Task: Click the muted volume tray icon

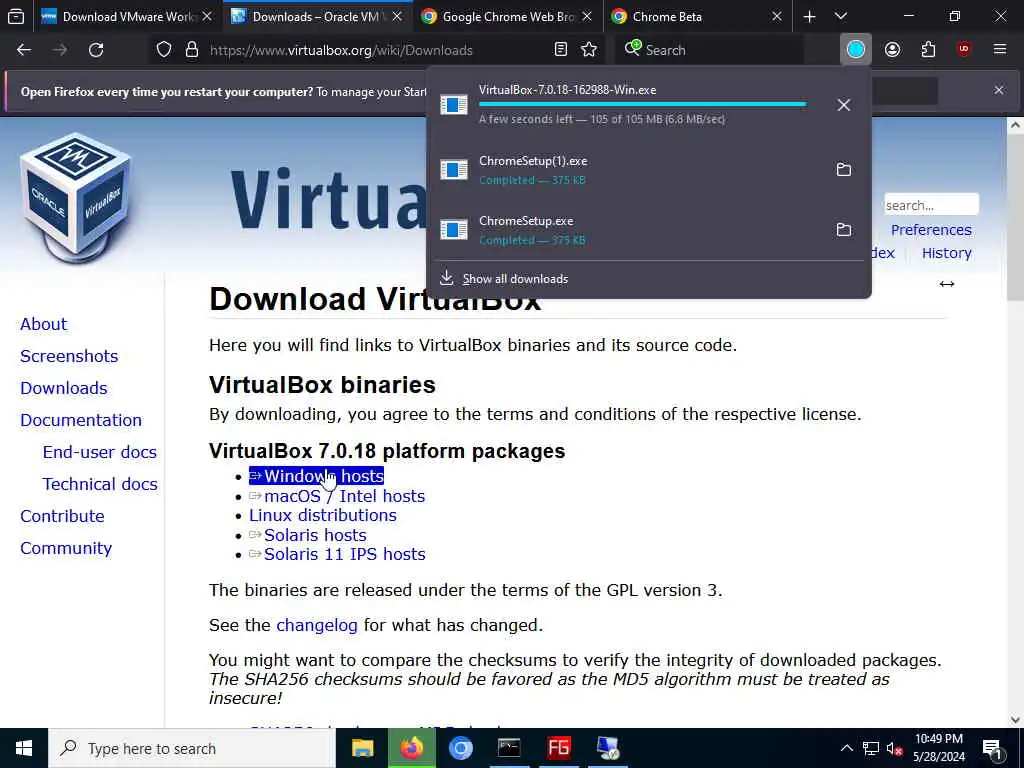Action: click(x=894, y=748)
